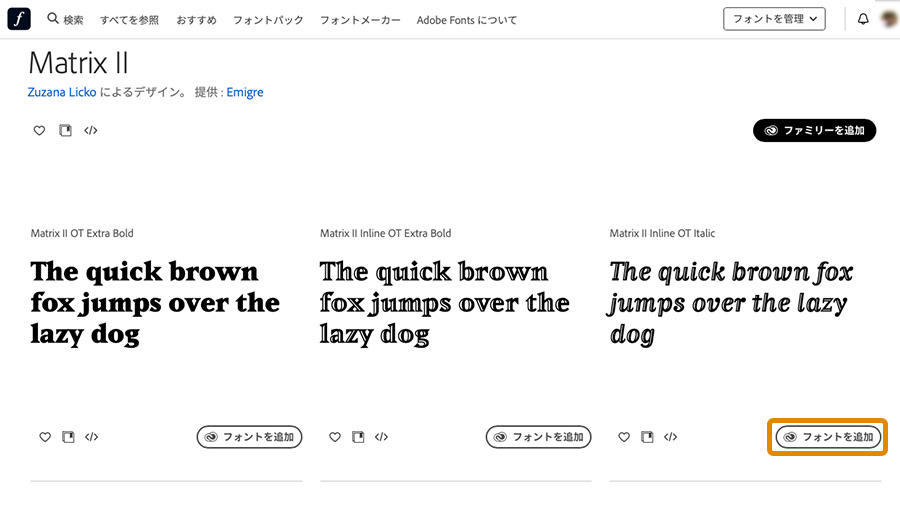Open the Emigre foundry link
Image resolution: width=900 pixels, height=506 pixels.
coord(245,93)
